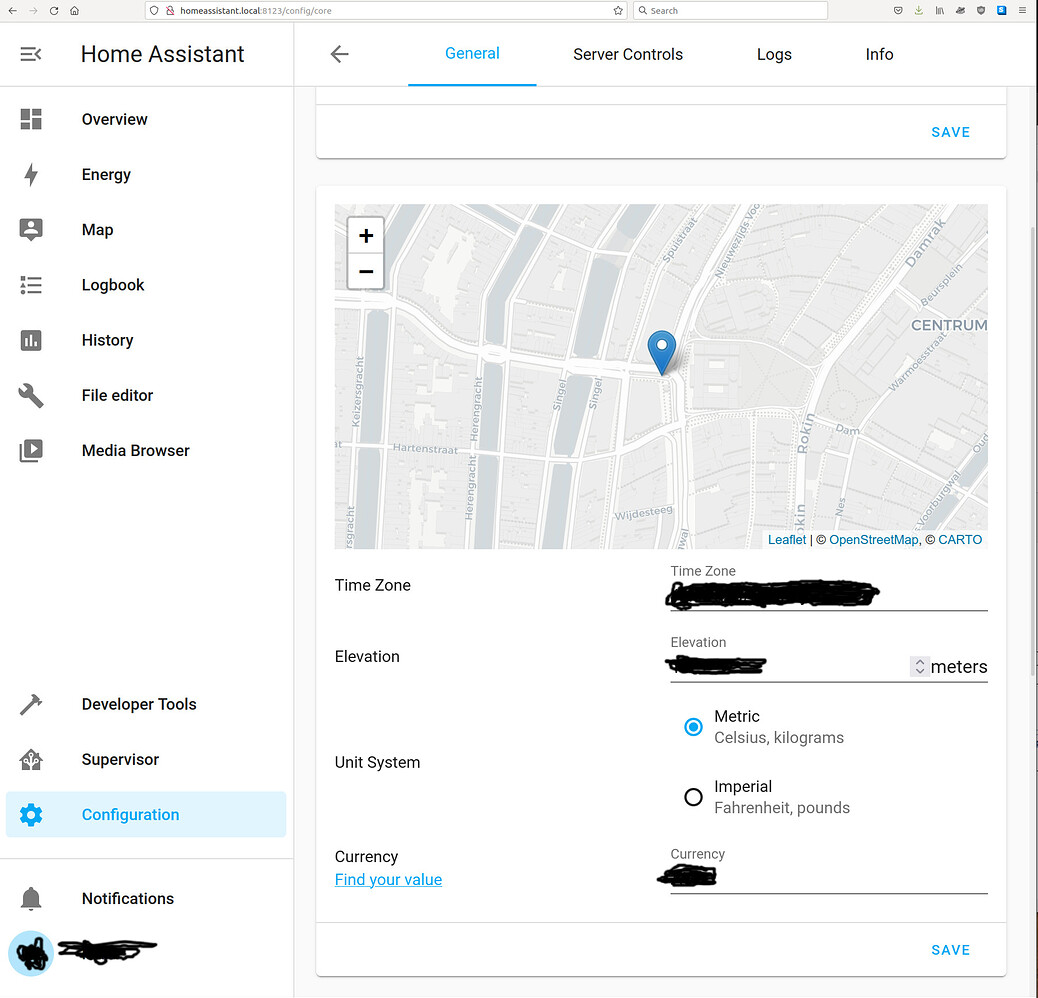Click Find your value currency link
Image resolution: width=1038 pixels, height=998 pixels.
click(x=388, y=879)
